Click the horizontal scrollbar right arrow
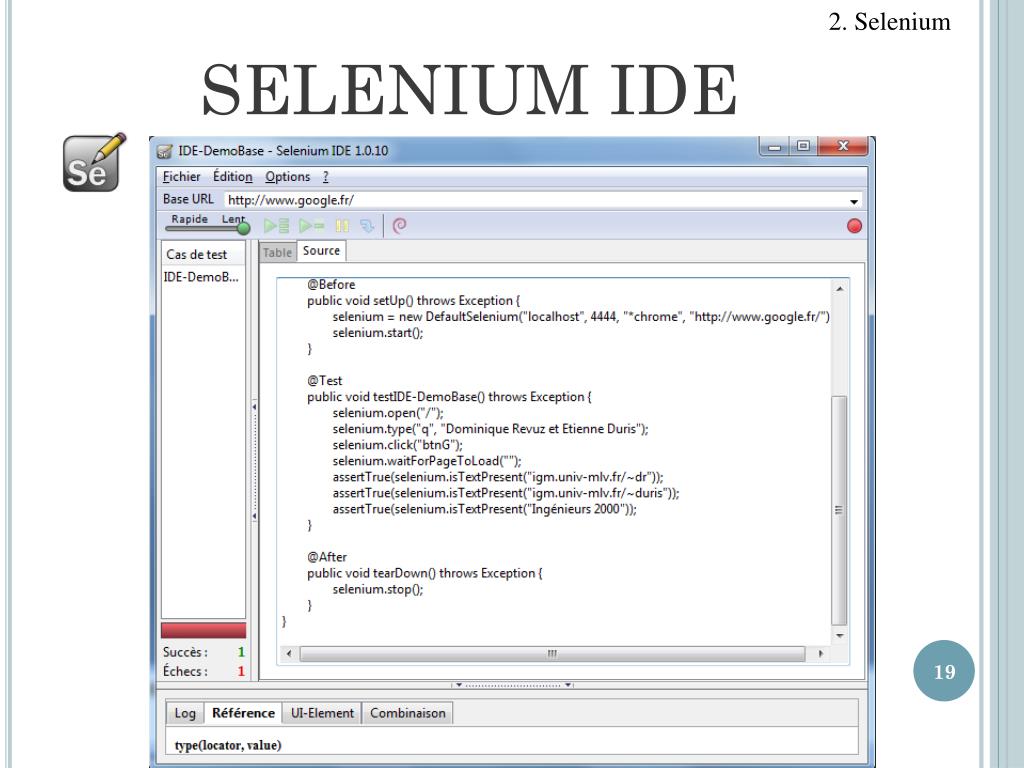This screenshot has width=1024, height=768. 820,653
